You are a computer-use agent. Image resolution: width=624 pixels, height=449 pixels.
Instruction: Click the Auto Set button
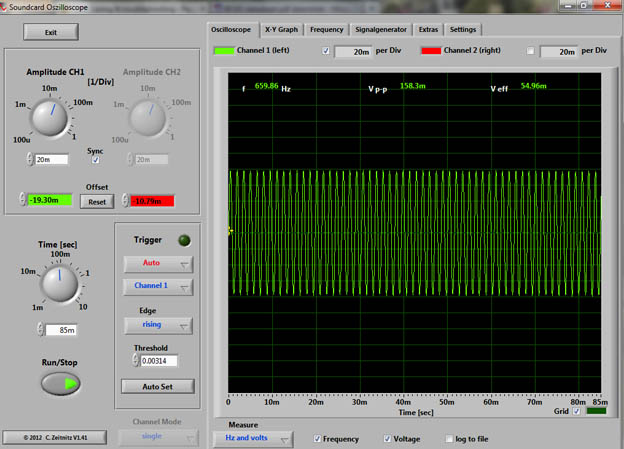(x=158, y=386)
